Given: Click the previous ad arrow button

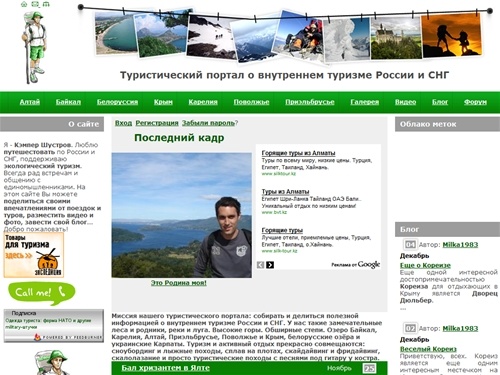Looking at the screenshot, I should 260,265.
